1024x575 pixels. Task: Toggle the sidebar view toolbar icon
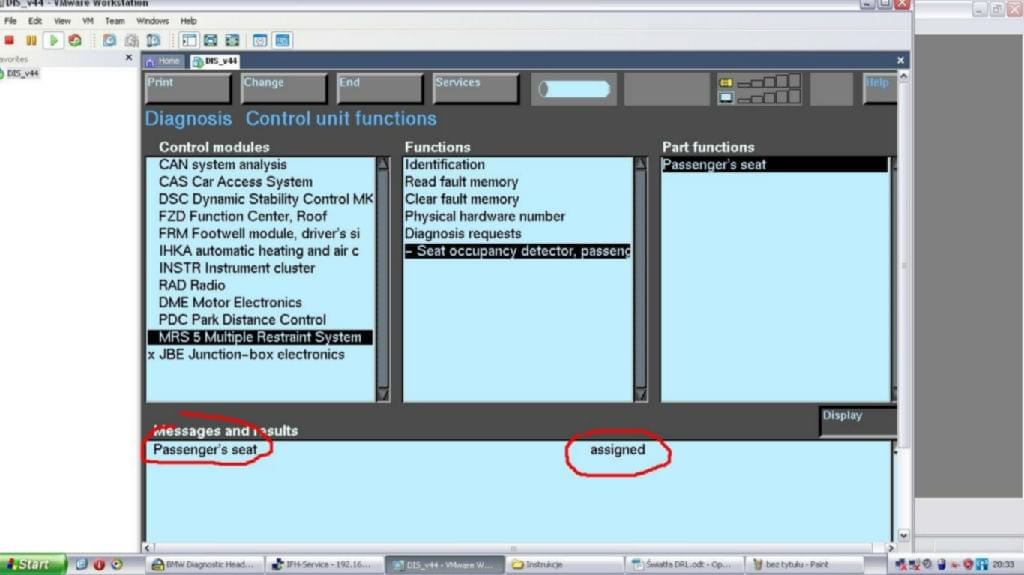click(189, 41)
